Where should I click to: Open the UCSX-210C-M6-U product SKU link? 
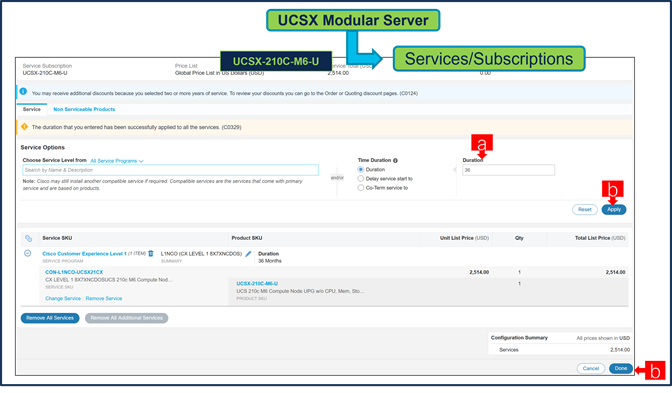coord(257,284)
